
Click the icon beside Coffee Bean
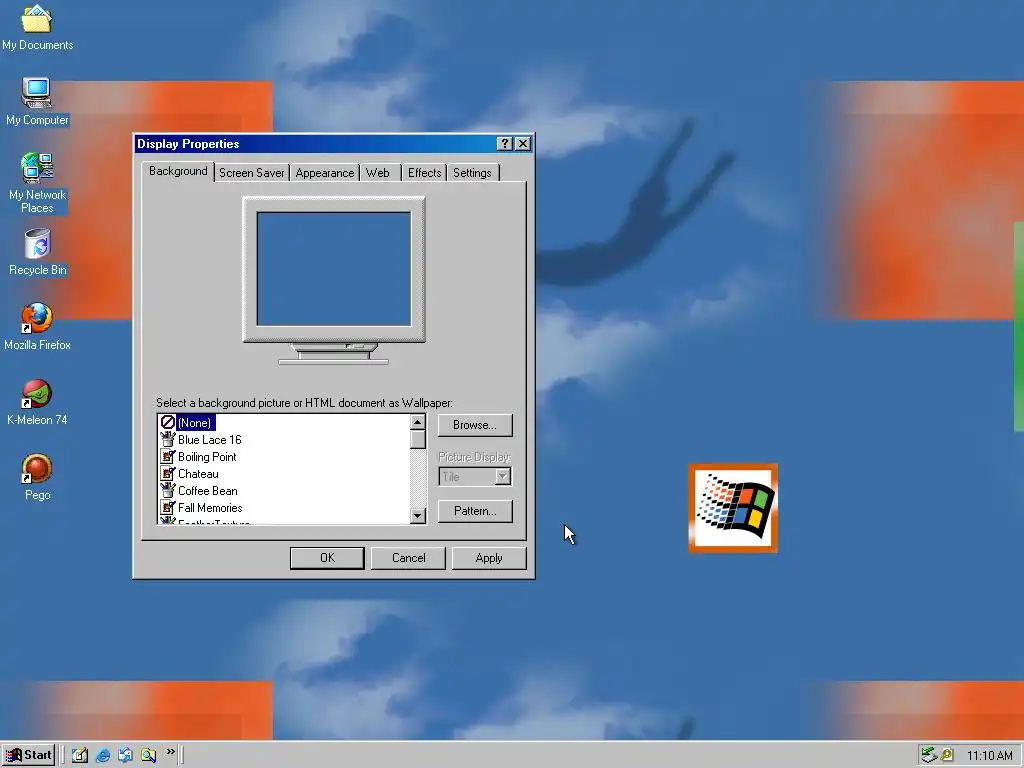(168, 490)
